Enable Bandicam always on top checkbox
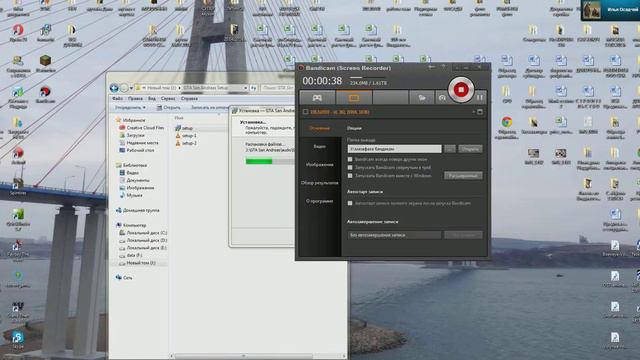The width and height of the screenshot is (640, 360). pyautogui.click(x=350, y=159)
